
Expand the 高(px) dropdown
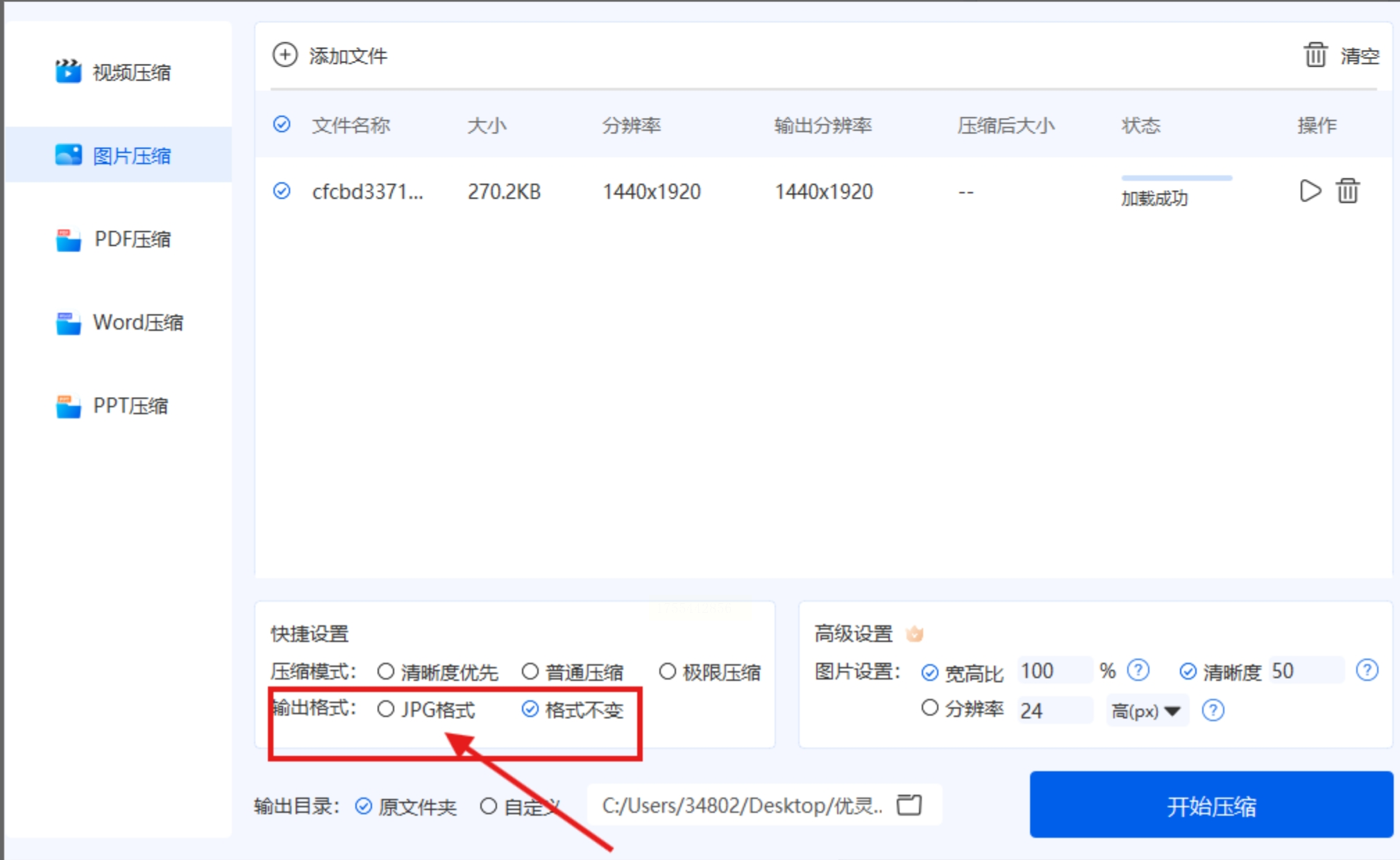click(1147, 711)
